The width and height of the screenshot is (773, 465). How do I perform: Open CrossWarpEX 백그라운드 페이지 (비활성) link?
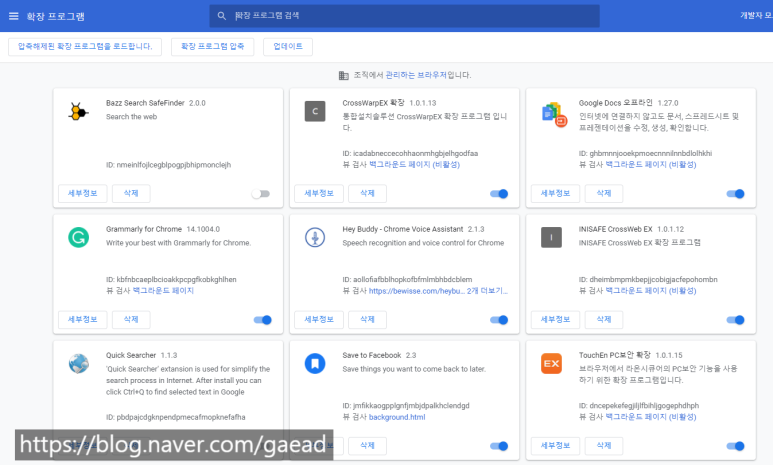pyautogui.click(x=414, y=165)
